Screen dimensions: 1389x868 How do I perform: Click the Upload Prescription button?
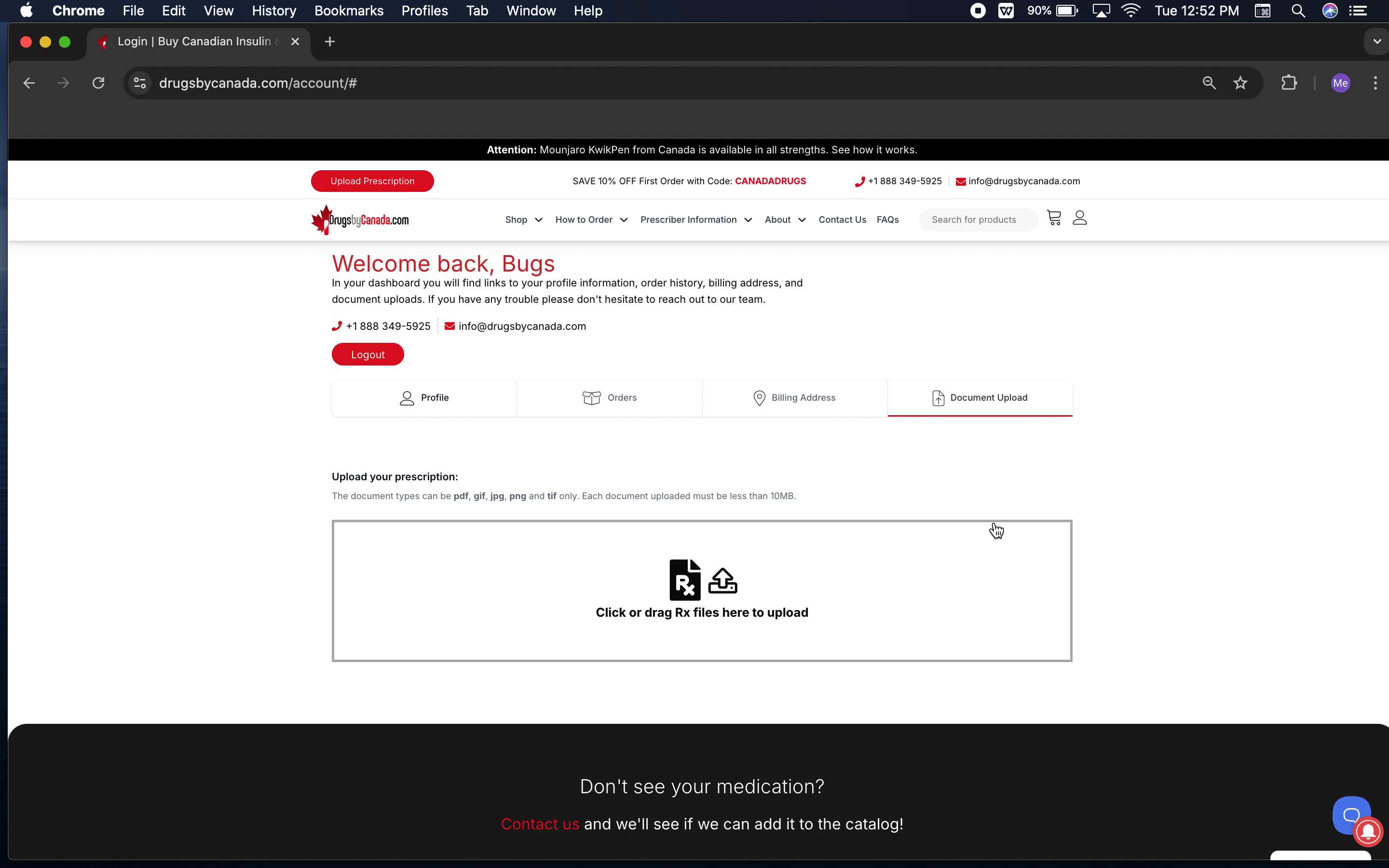pos(372,181)
